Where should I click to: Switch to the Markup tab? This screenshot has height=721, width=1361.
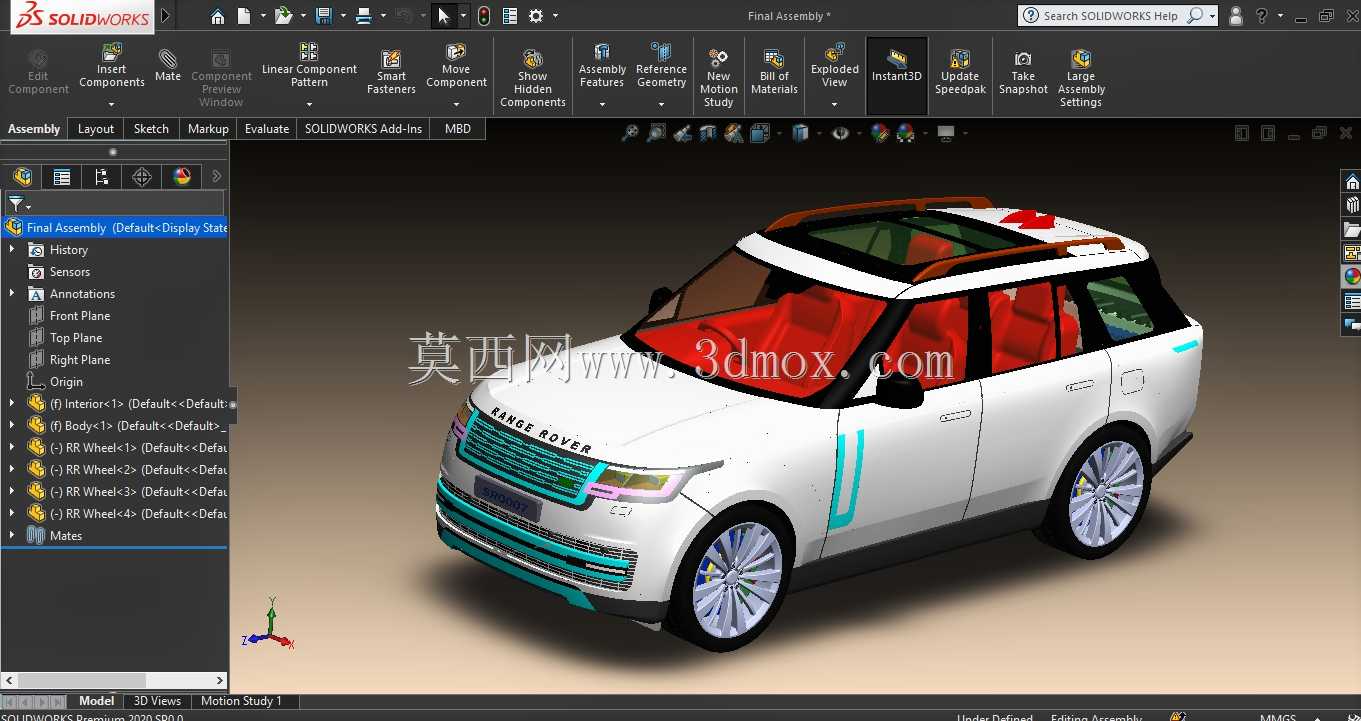coord(208,129)
